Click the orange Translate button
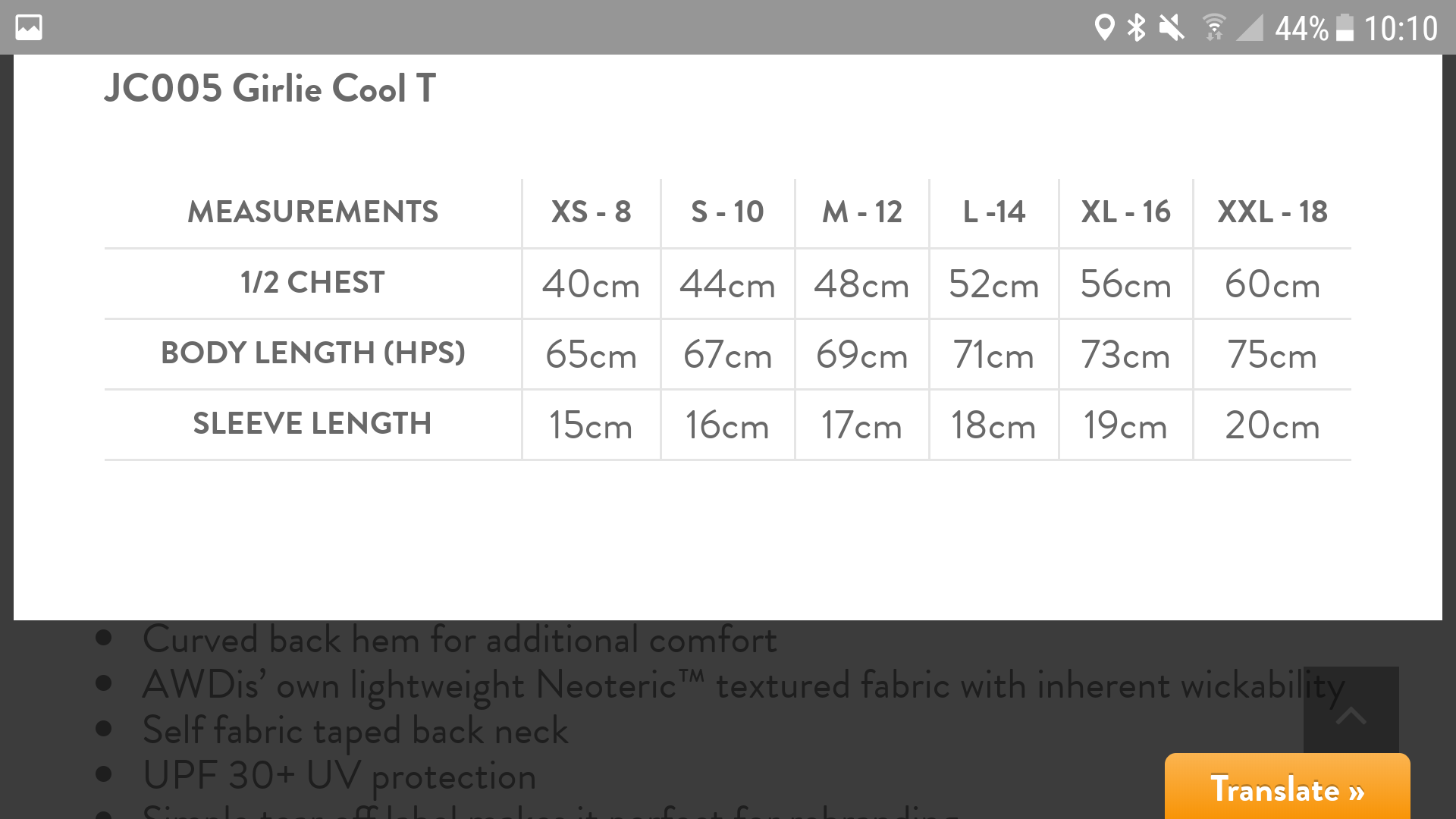The width and height of the screenshot is (1456, 819). click(1287, 789)
